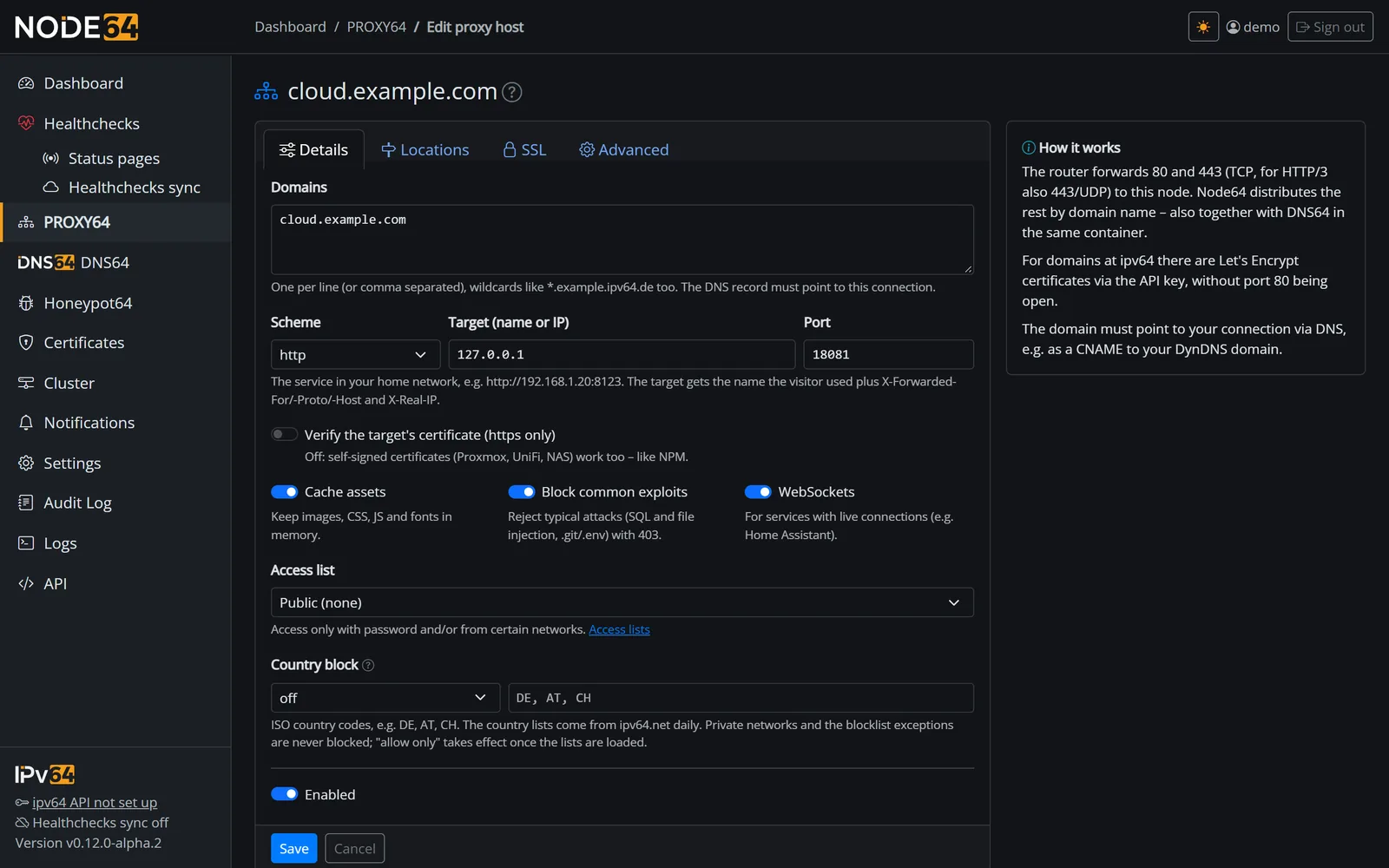Disable Block common exploits switch

coord(521,492)
